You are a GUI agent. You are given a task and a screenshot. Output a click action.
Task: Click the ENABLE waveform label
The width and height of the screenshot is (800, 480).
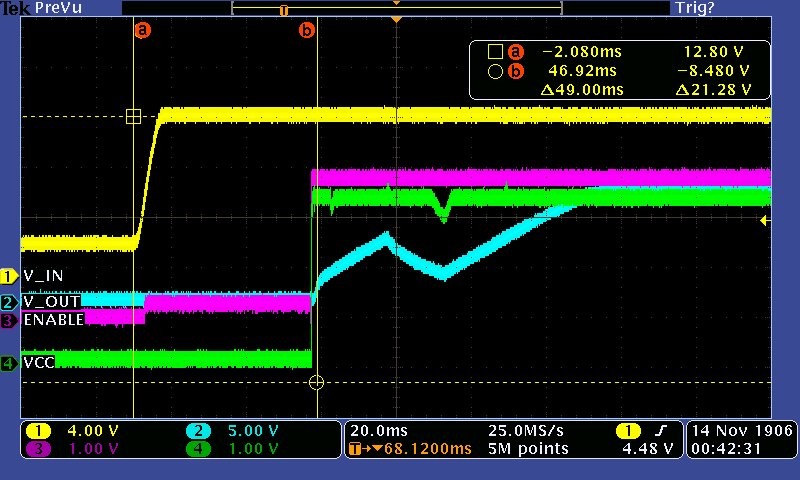pos(54,320)
